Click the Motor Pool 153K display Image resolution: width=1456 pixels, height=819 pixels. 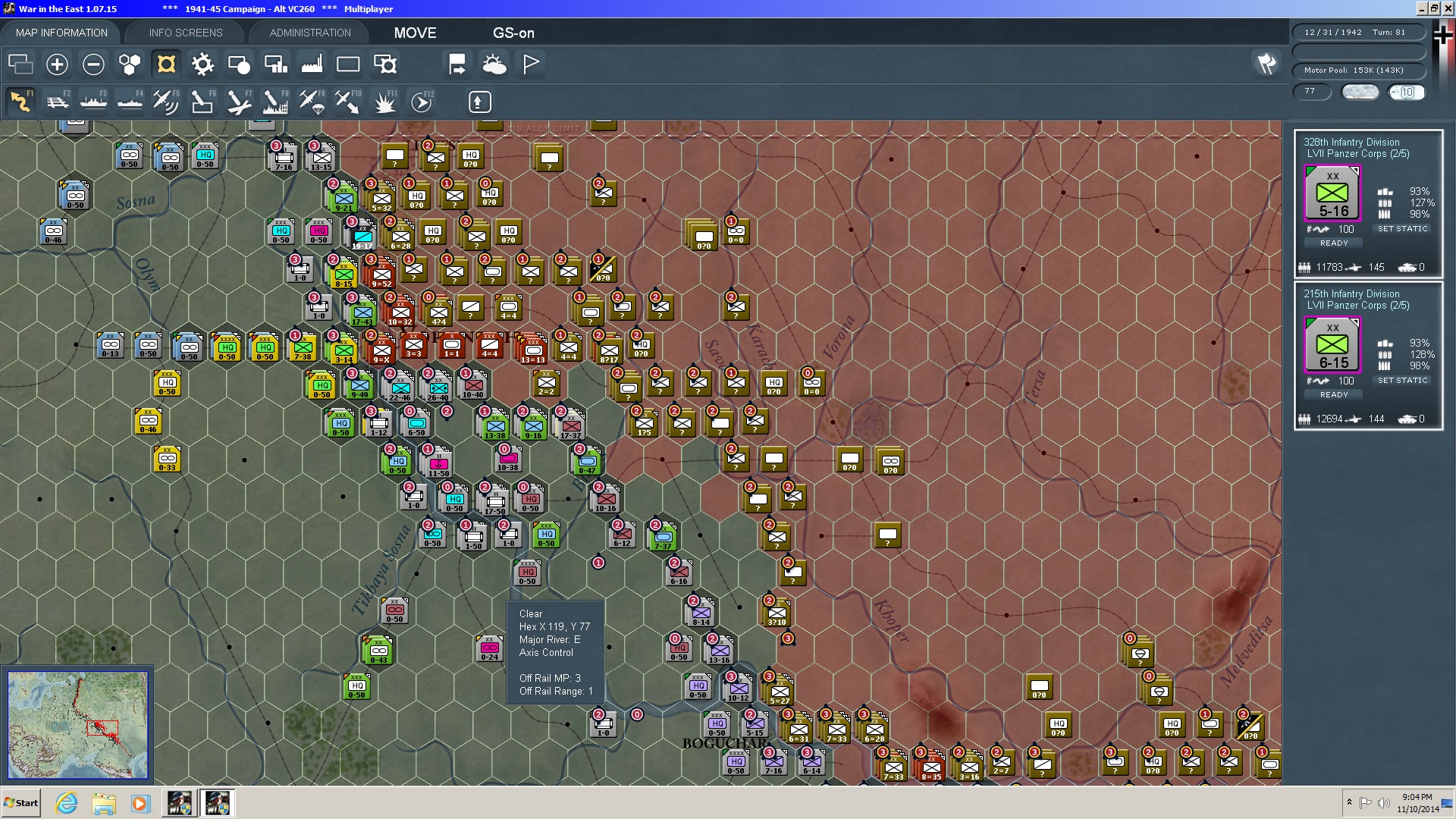coord(1358,71)
